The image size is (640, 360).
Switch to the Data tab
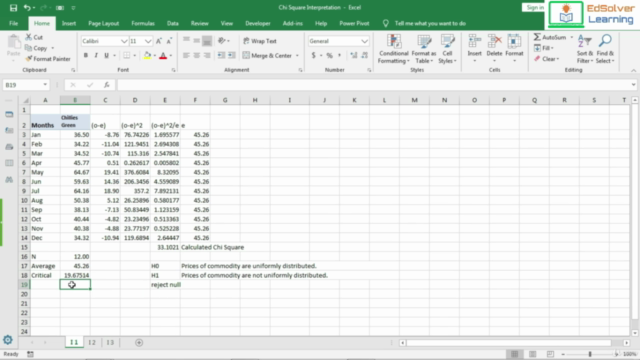[173, 24]
